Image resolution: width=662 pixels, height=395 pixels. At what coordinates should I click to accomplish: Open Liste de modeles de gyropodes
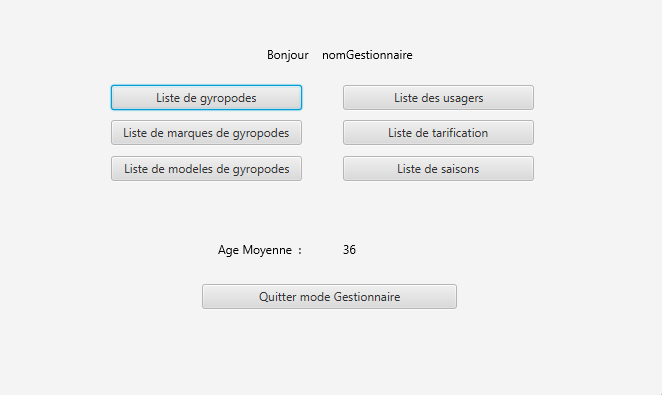pyautogui.click(x=206, y=168)
